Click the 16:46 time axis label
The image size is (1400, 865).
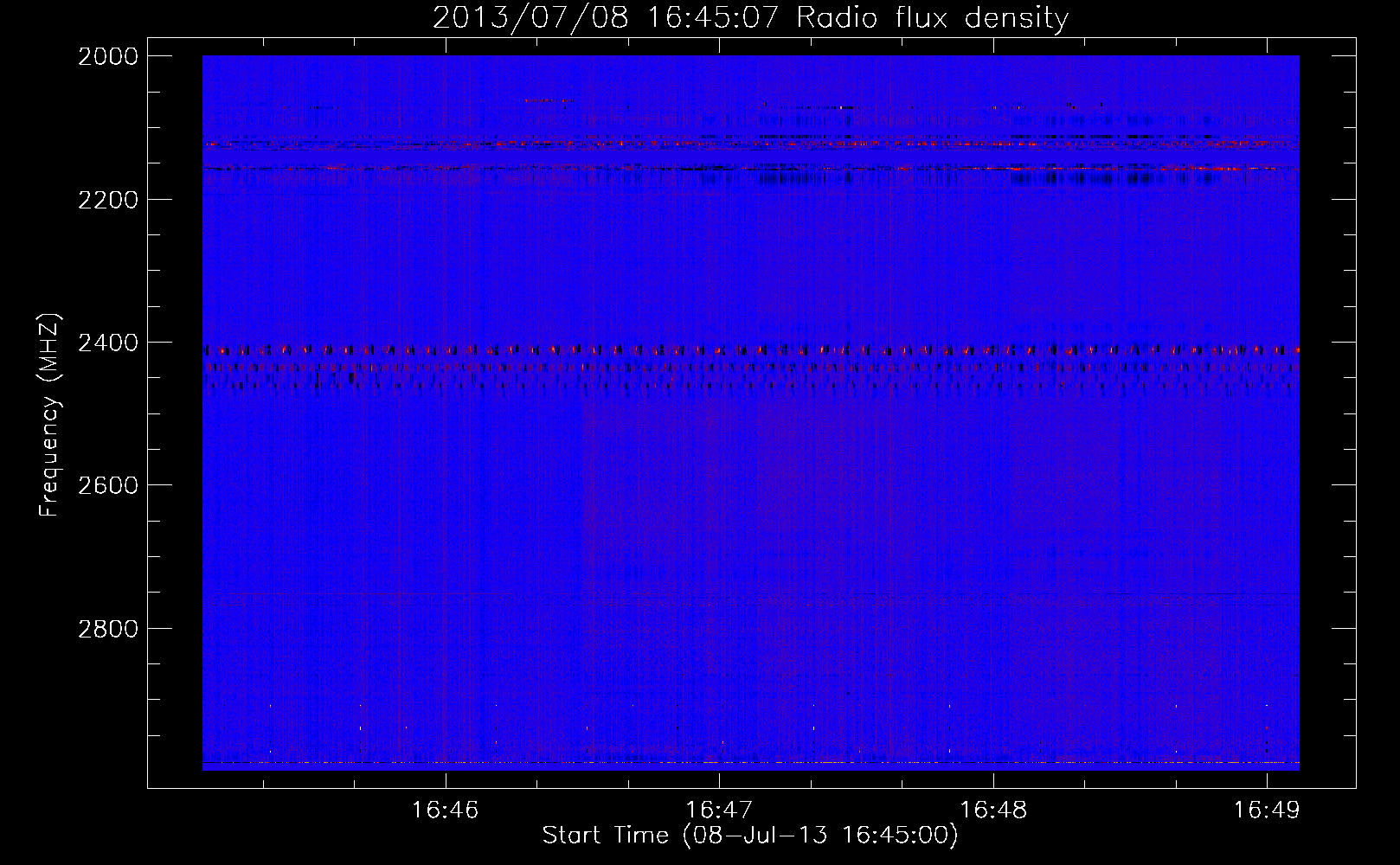[x=446, y=811]
